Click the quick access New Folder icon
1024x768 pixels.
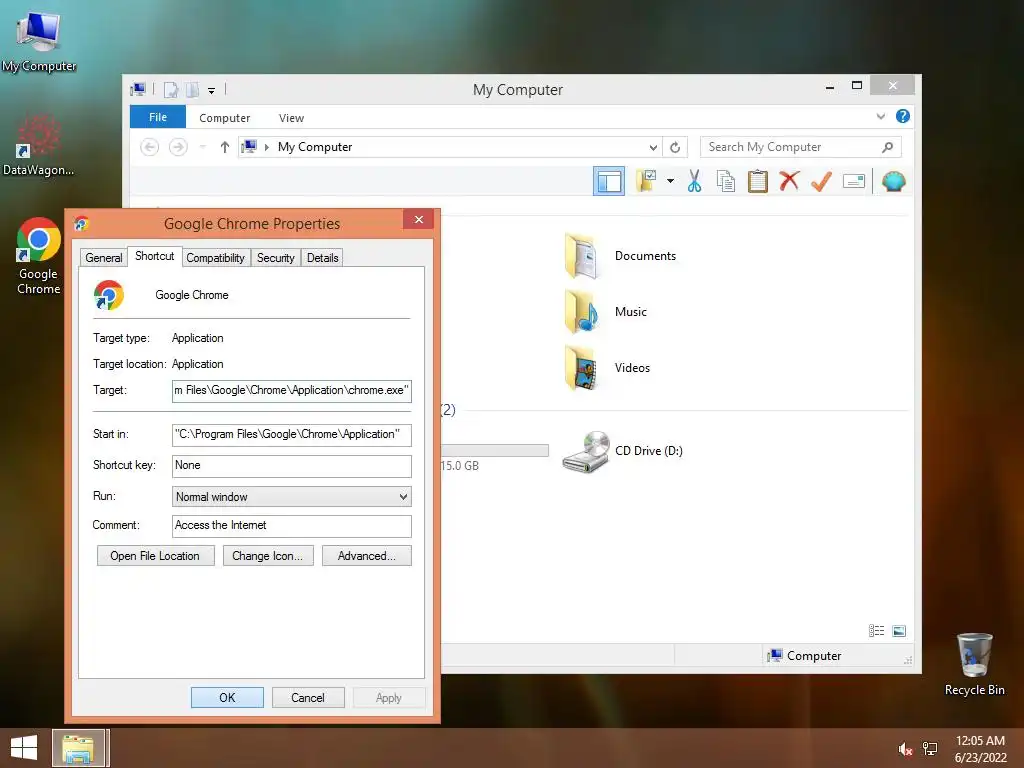[193, 89]
